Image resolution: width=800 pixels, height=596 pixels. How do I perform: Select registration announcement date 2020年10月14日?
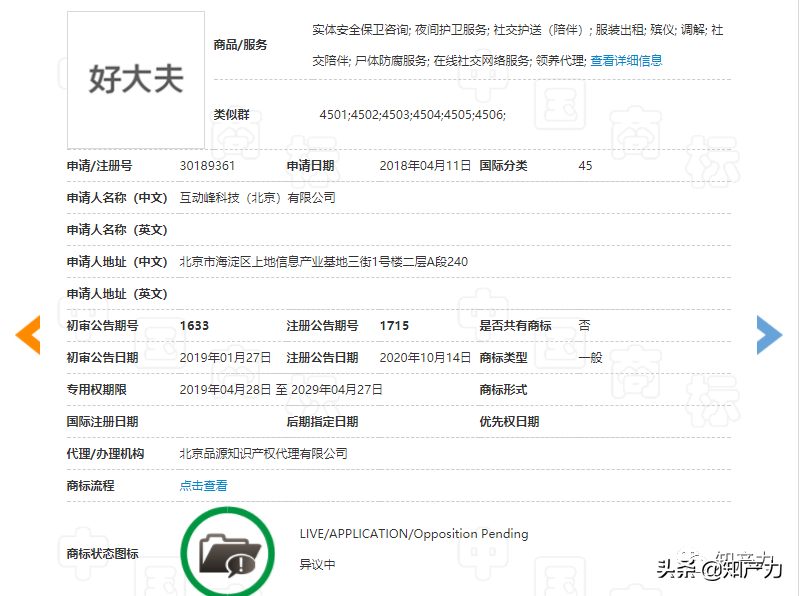(425, 358)
